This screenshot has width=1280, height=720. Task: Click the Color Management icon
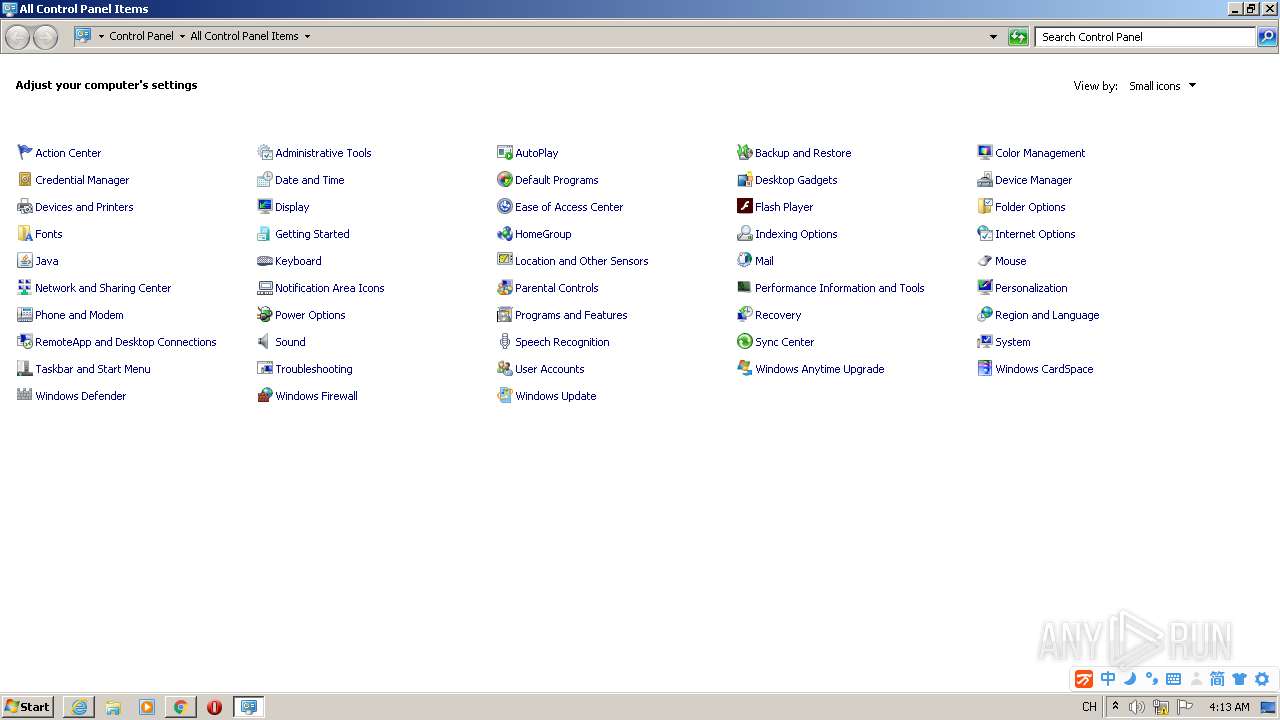[985, 153]
